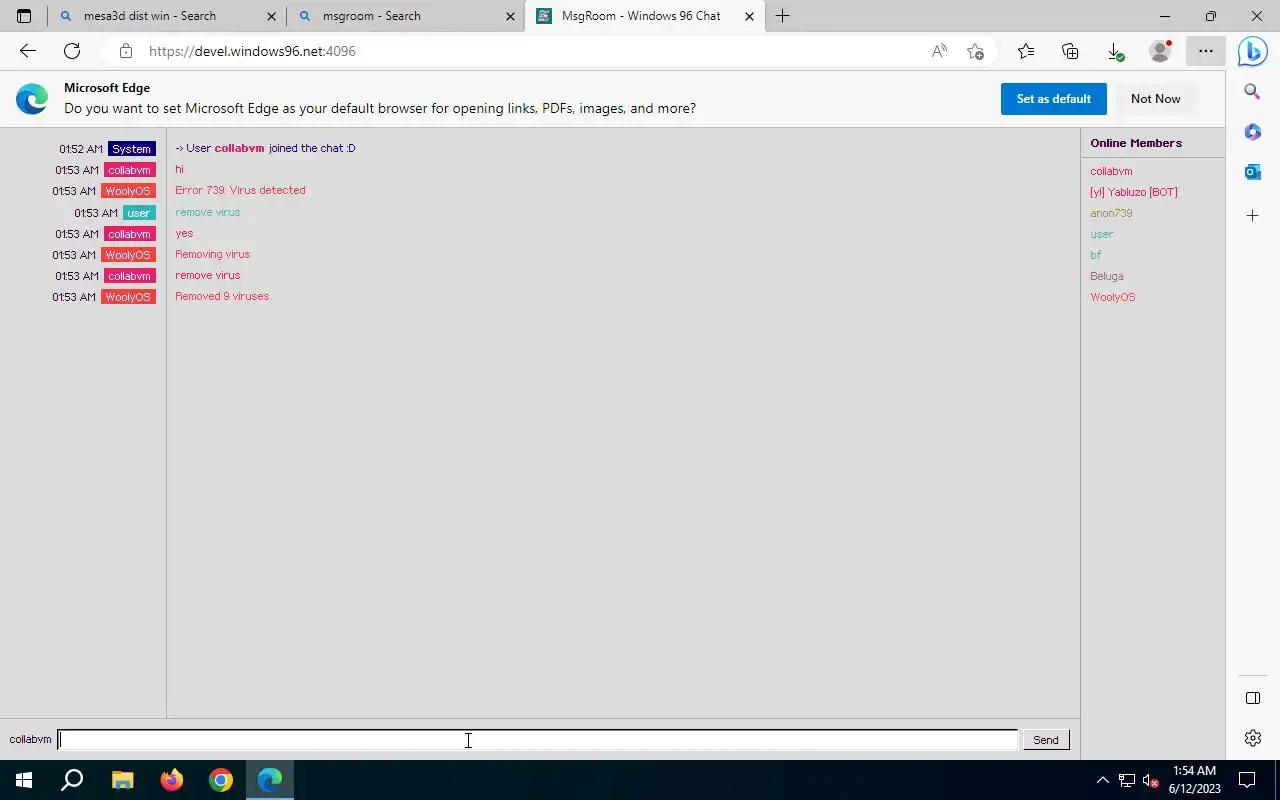Select WoolyOS in Online Members list
Viewport: 1280px width, 800px height.
click(x=1112, y=297)
